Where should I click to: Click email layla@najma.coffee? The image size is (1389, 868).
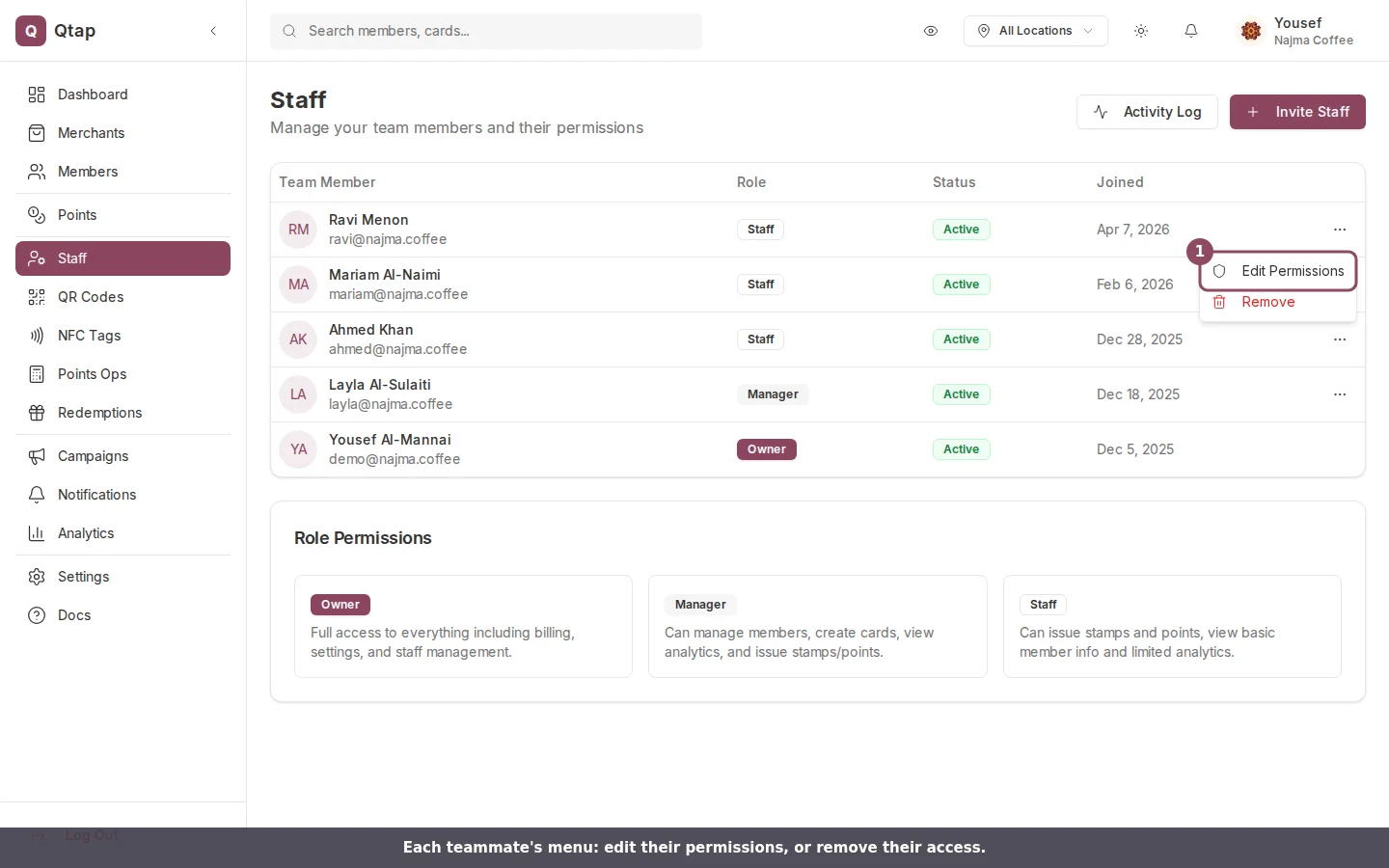click(391, 404)
